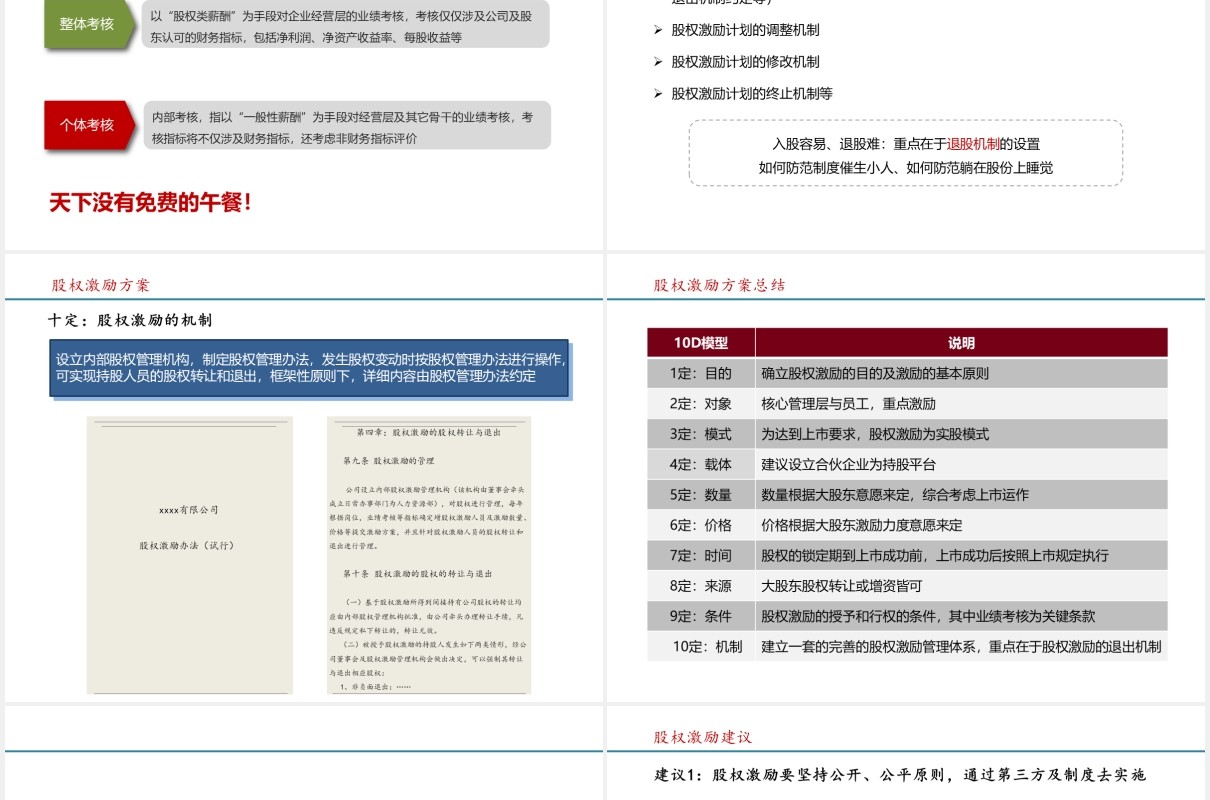This screenshot has width=1210, height=800.
Task: Select the blue 设立内部股权管理机构 text box
Action: (310, 368)
